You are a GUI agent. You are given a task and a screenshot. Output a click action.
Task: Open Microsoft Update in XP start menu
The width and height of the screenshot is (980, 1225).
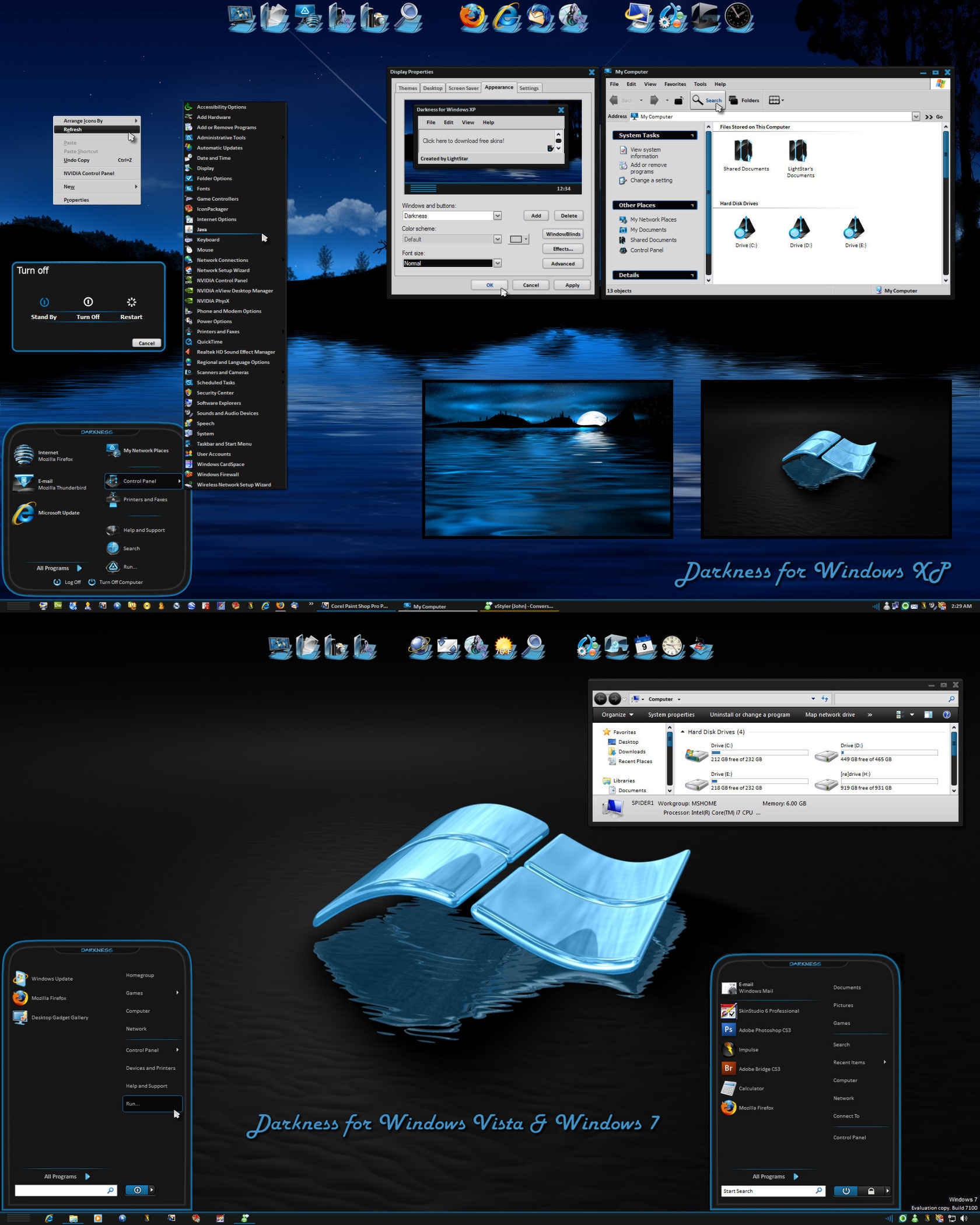(48, 512)
